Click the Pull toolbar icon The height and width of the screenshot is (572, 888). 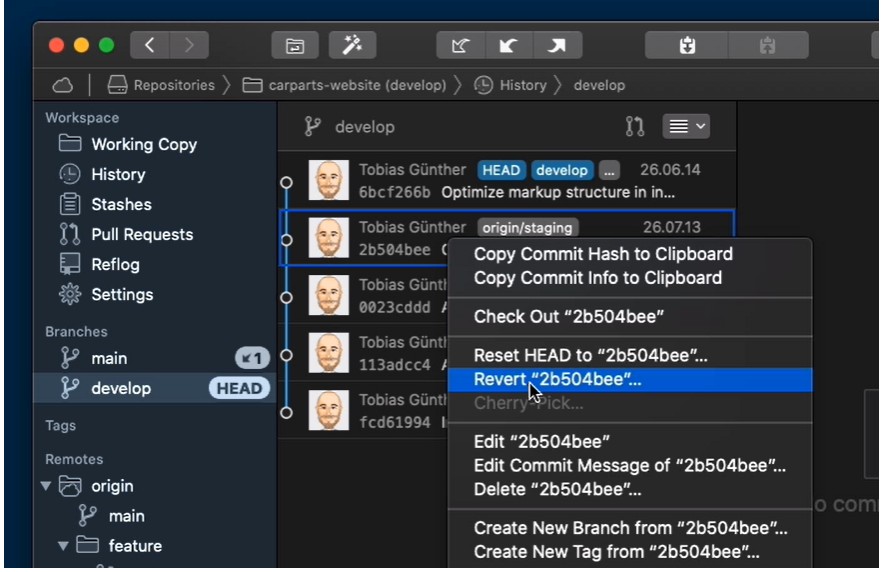(x=508, y=45)
